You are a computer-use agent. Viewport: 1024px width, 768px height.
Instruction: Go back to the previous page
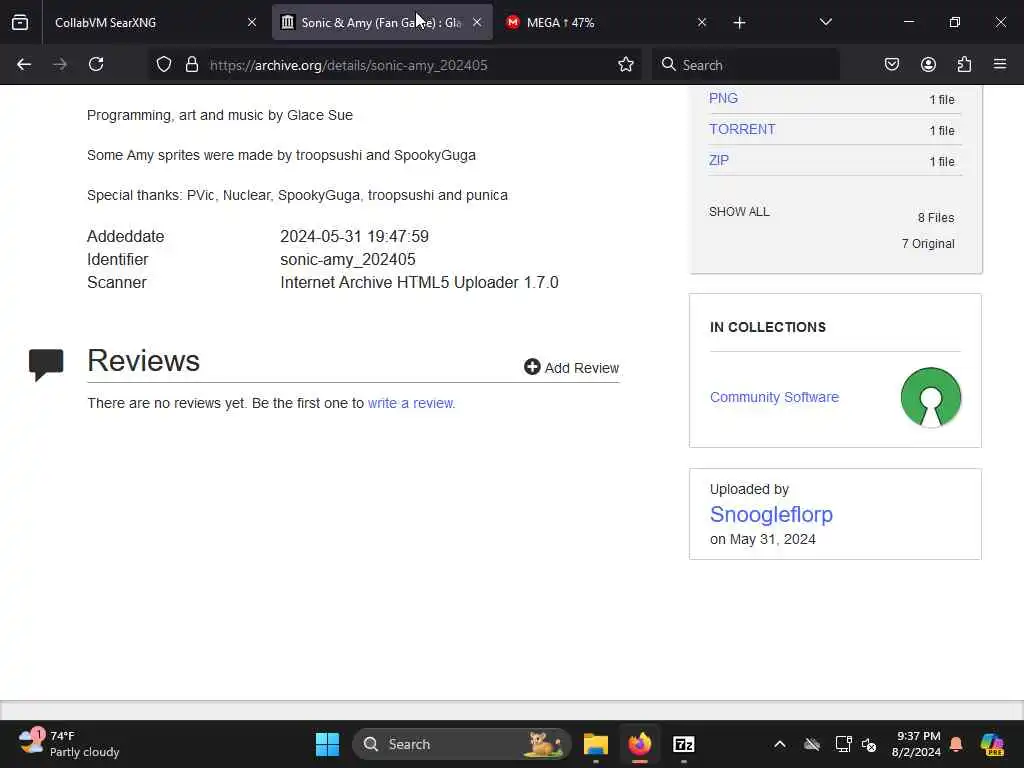click(24, 65)
